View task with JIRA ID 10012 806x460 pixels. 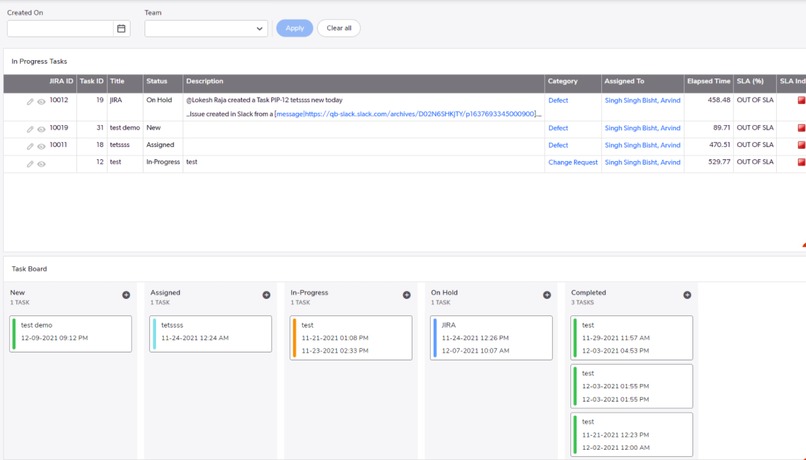(42, 102)
